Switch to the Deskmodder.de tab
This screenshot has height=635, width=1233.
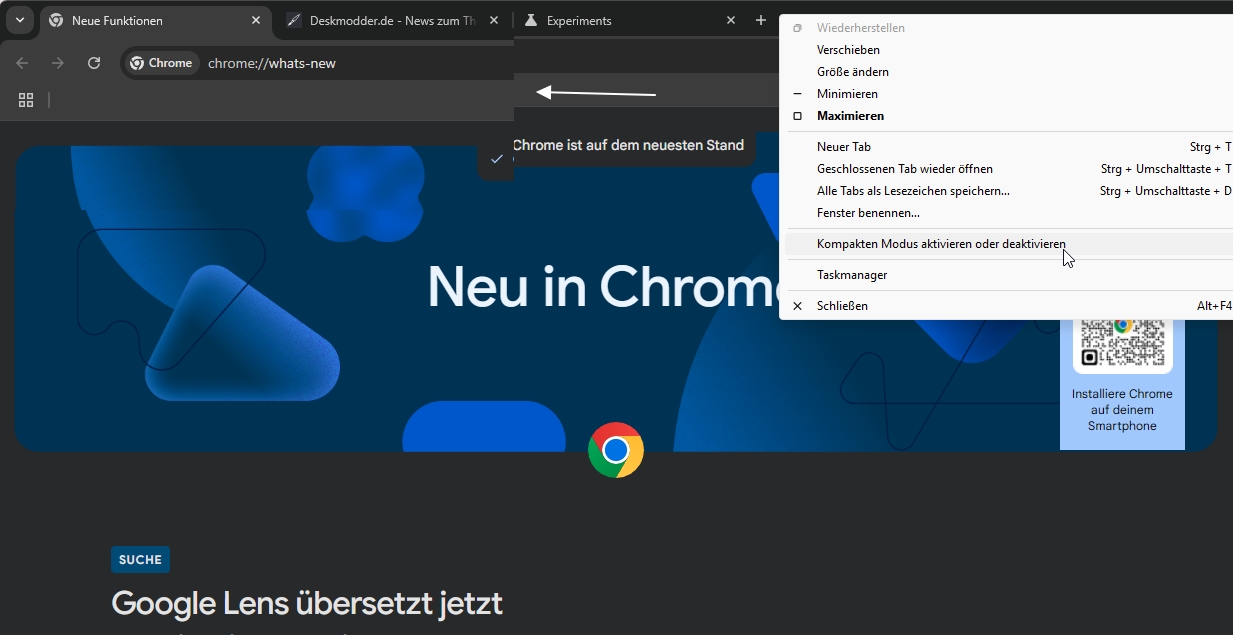coord(392,20)
